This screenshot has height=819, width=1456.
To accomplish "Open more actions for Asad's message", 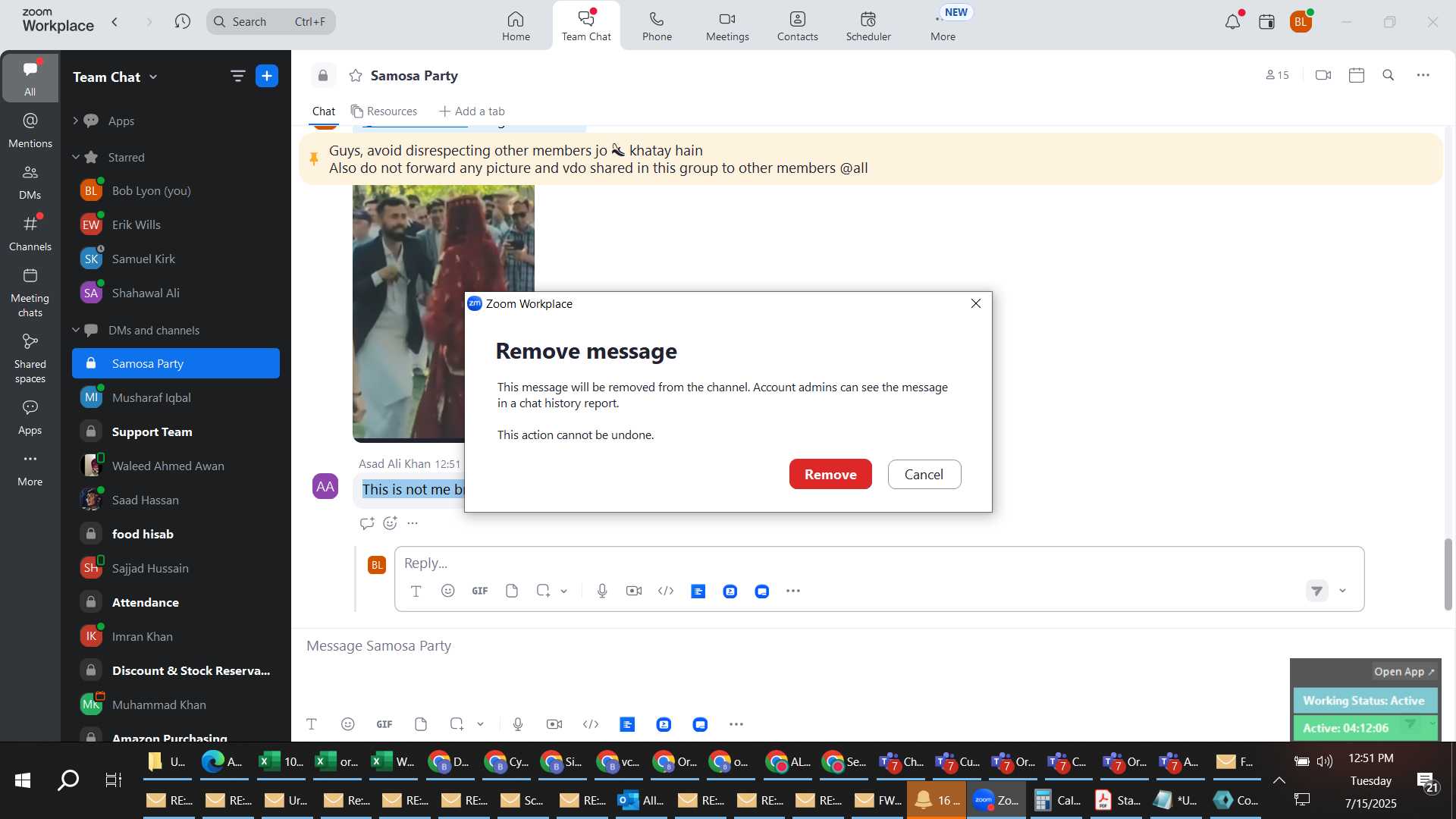I will [x=413, y=523].
